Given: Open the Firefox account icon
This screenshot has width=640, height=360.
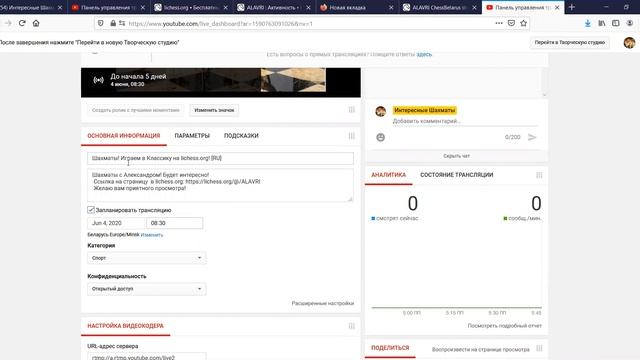Looking at the screenshot, I should tap(630, 23).
